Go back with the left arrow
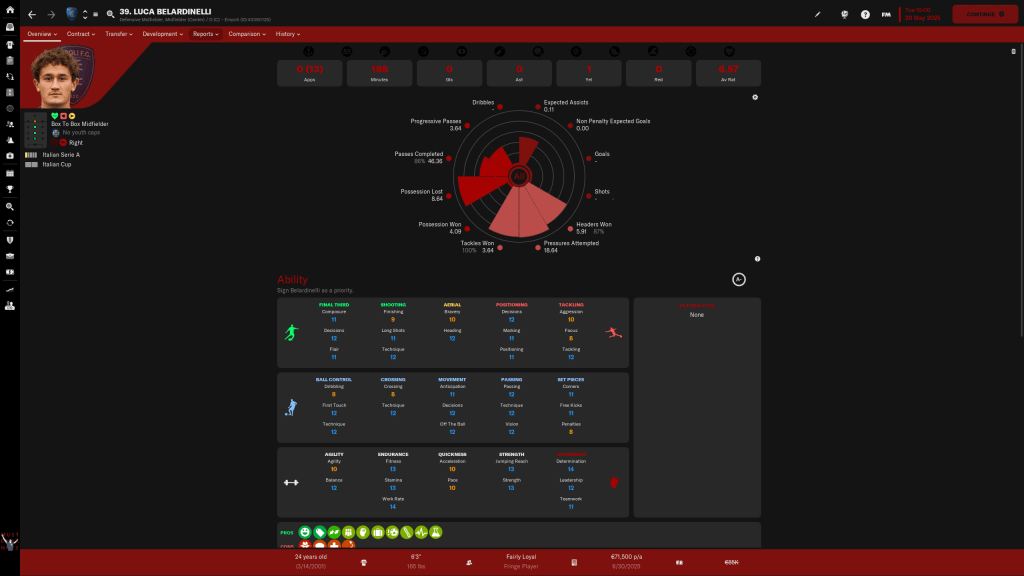This screenshot has width=1024, height=576. tap(32, 15)
